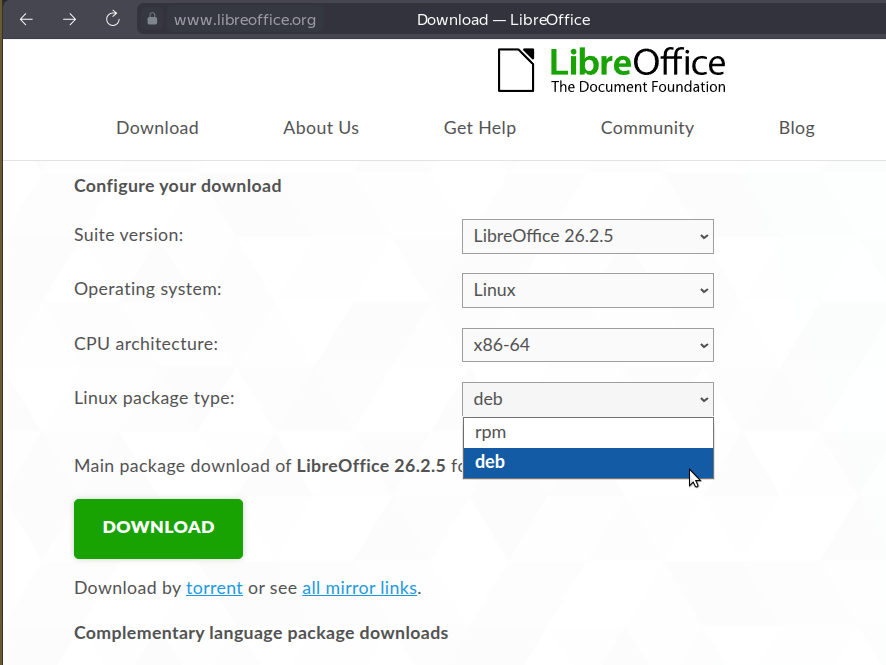Choose the highlighted deb option in the list

pyautogui.click(x=588, y=463)
